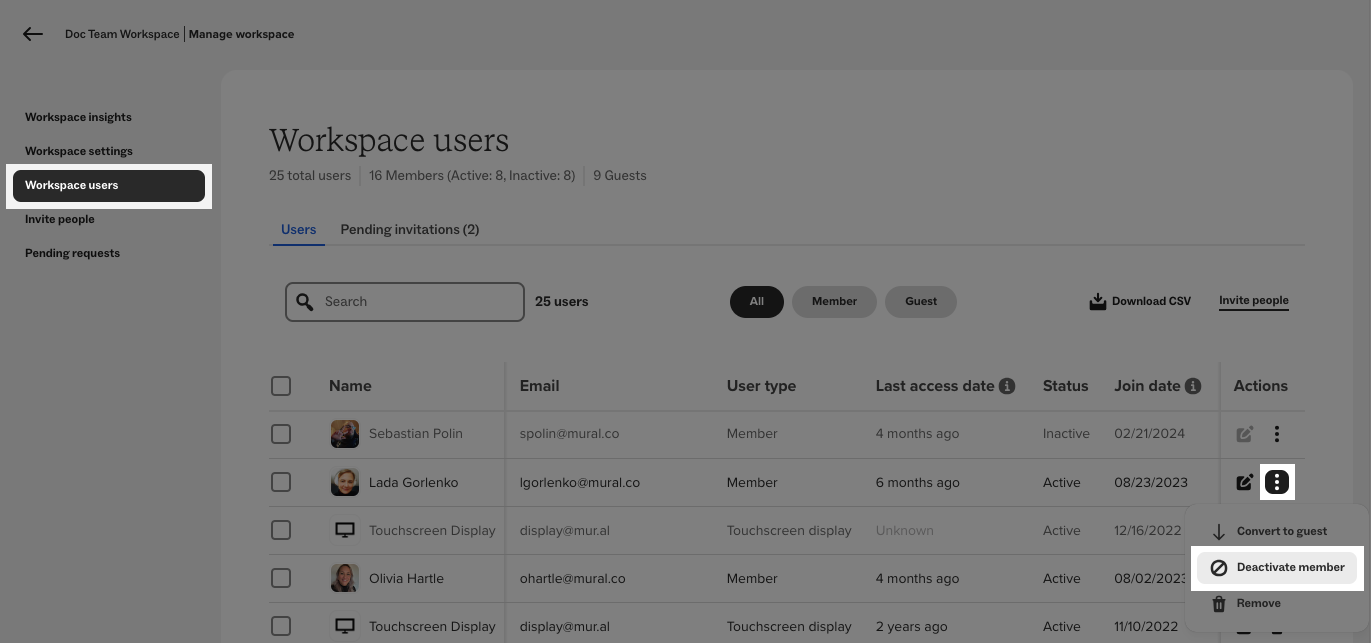The height and width of the screenshot is (643, 1371).
Task: Check the box for Olivia Hartle
Action: [281, 578]
